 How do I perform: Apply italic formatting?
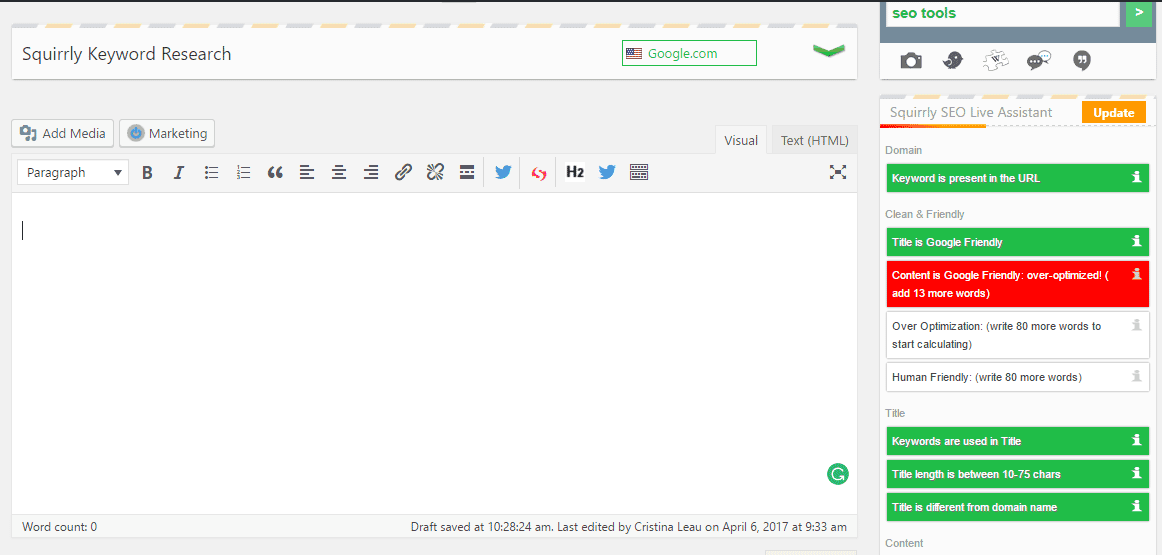(x=179, y=173)
